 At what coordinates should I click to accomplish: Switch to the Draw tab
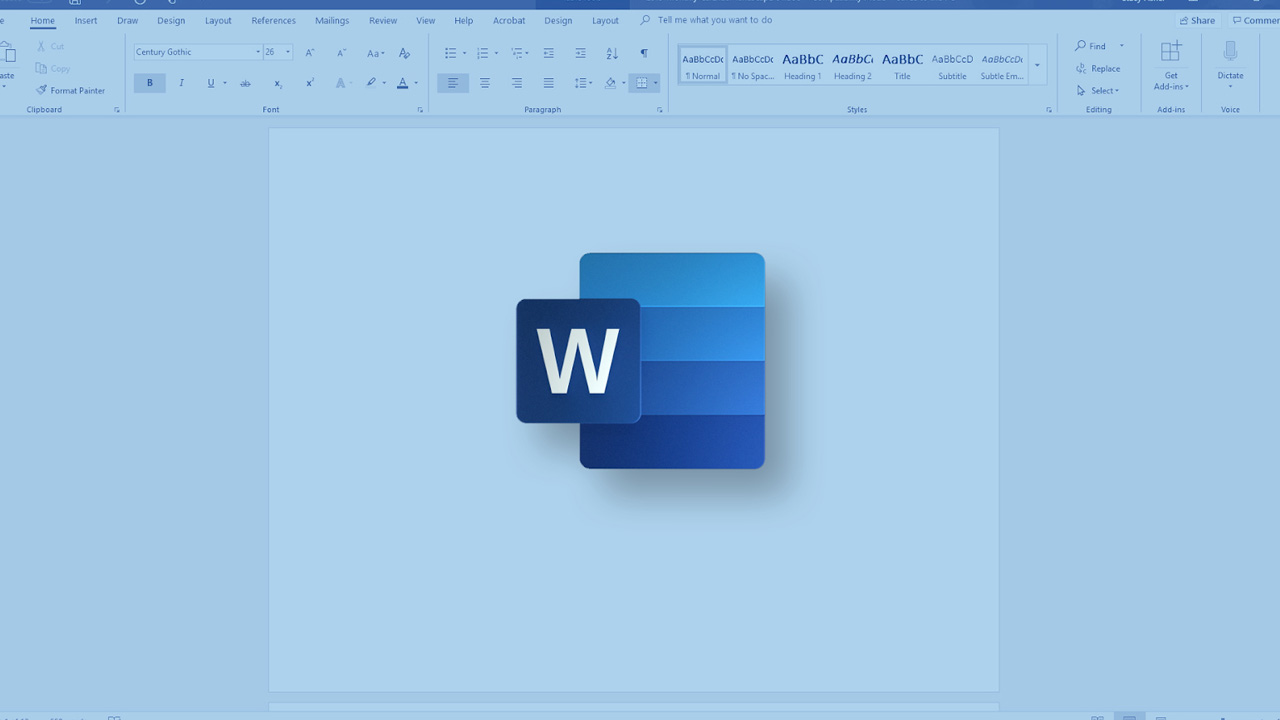coord(127,20)
